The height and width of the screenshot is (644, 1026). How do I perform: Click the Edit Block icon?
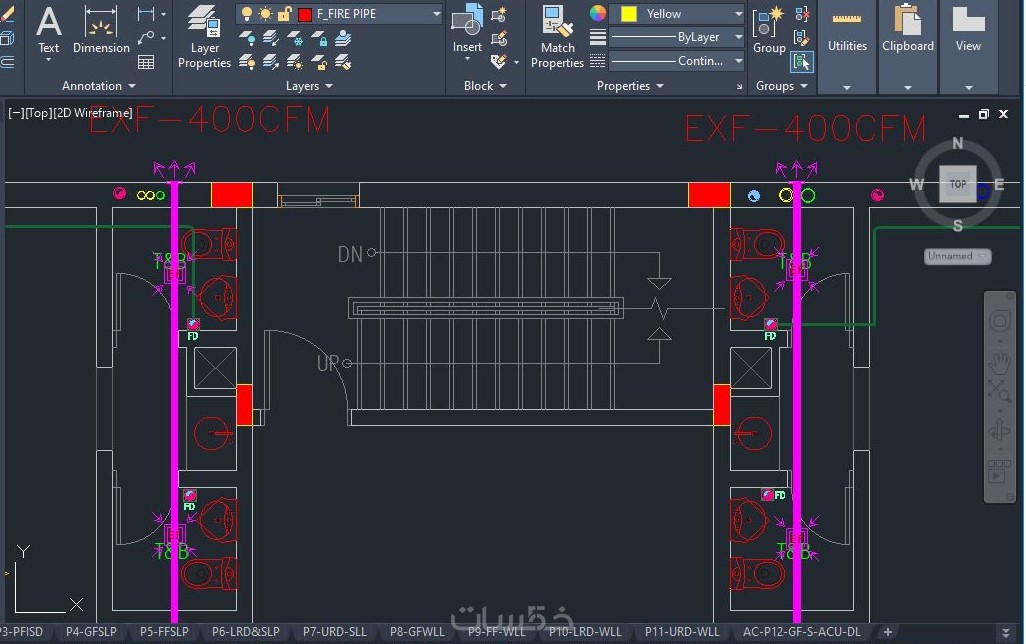click(x=499, y=38)
